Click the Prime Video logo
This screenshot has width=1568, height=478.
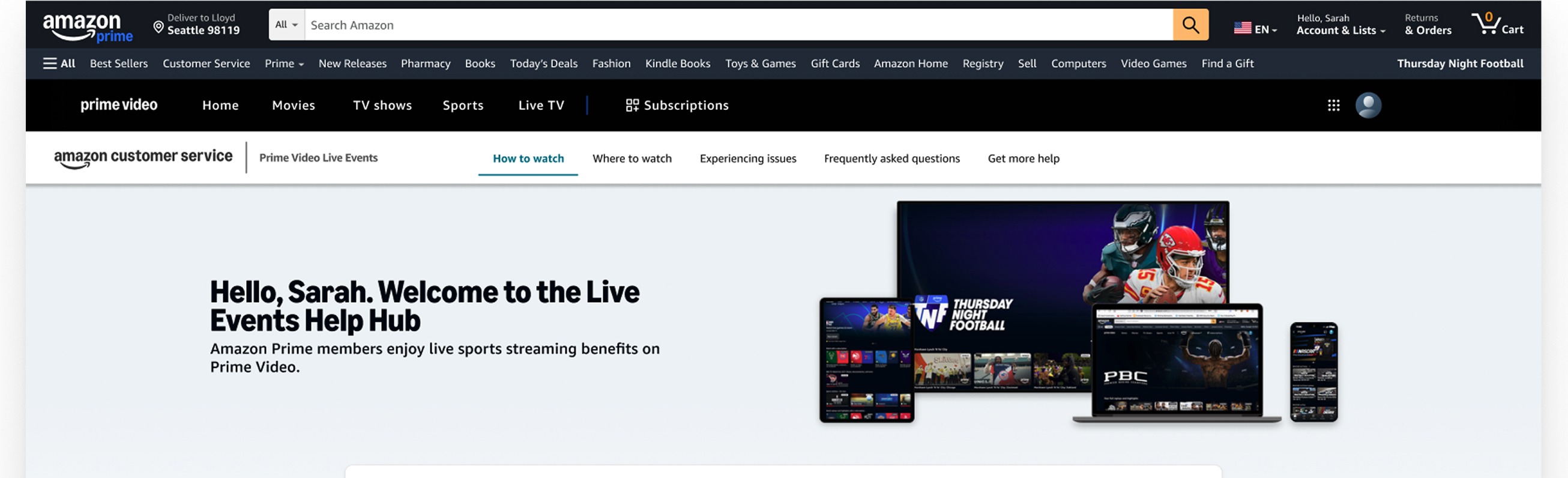[x=119, y=105]
